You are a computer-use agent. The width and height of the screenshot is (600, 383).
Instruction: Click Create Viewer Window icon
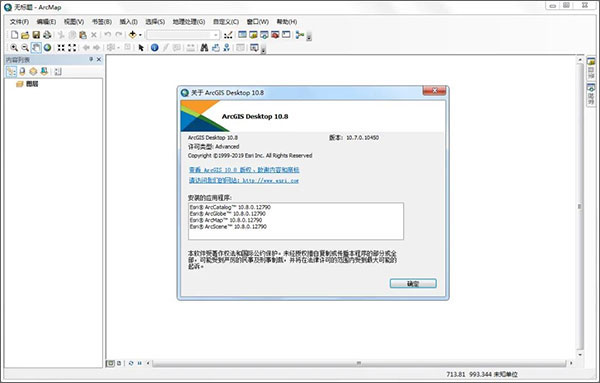pyautogui.click(x=254, y=47)
